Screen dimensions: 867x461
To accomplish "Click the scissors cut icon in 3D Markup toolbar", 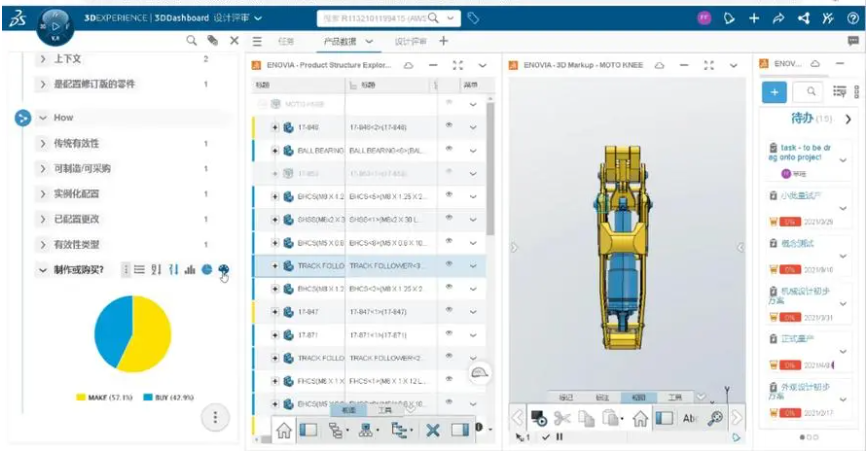I will click(562, 418).
